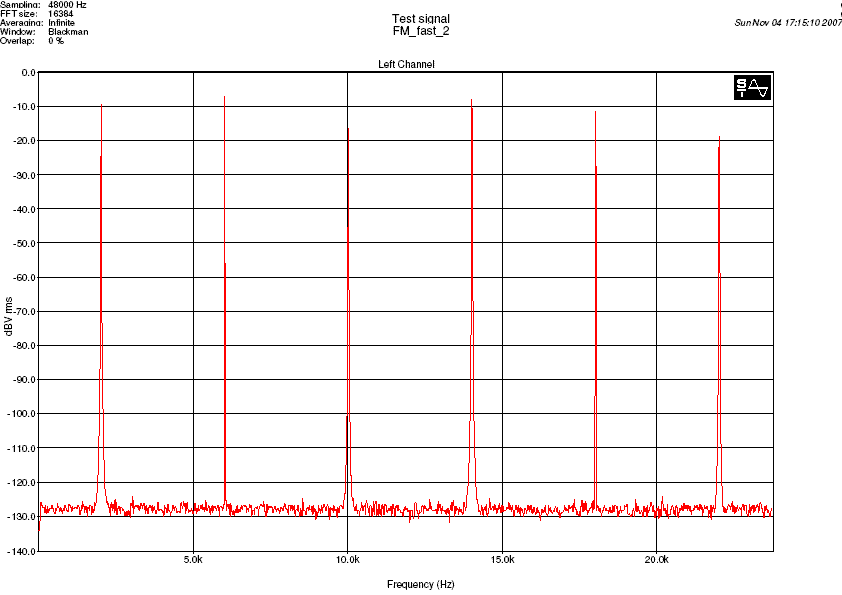Click the "Averaging:" label
842x595 pixels.
click(21, 23)
